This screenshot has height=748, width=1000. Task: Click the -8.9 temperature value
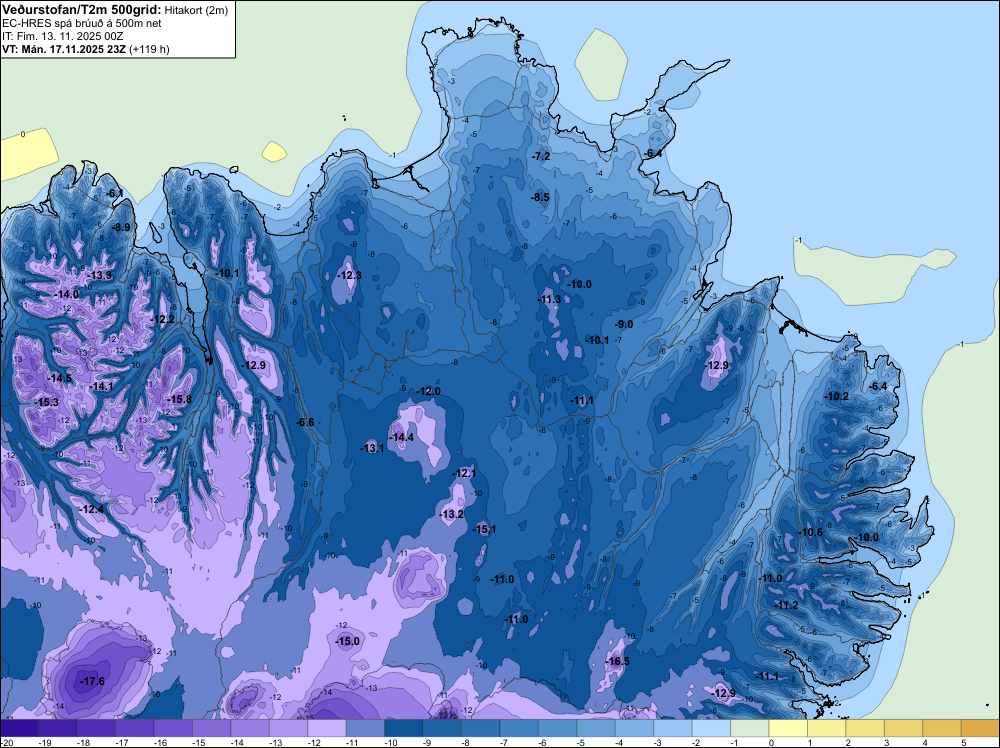pos(121,227)
